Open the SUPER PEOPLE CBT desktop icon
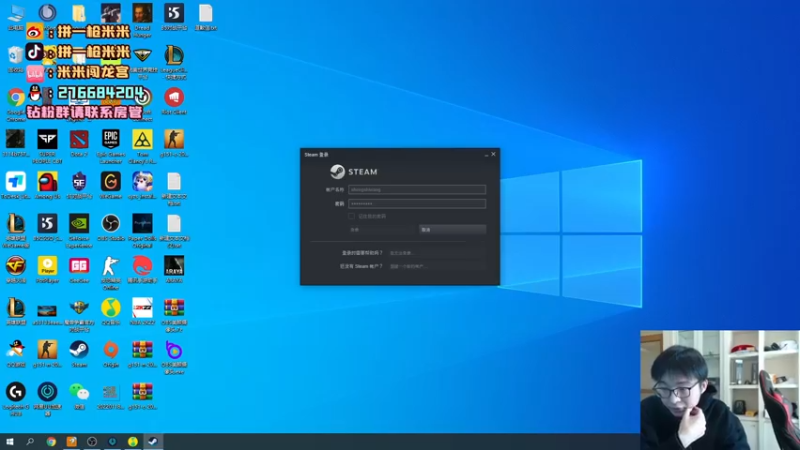Screen dimensions: 800x450 pyautogui.click(x=47, y=139)
